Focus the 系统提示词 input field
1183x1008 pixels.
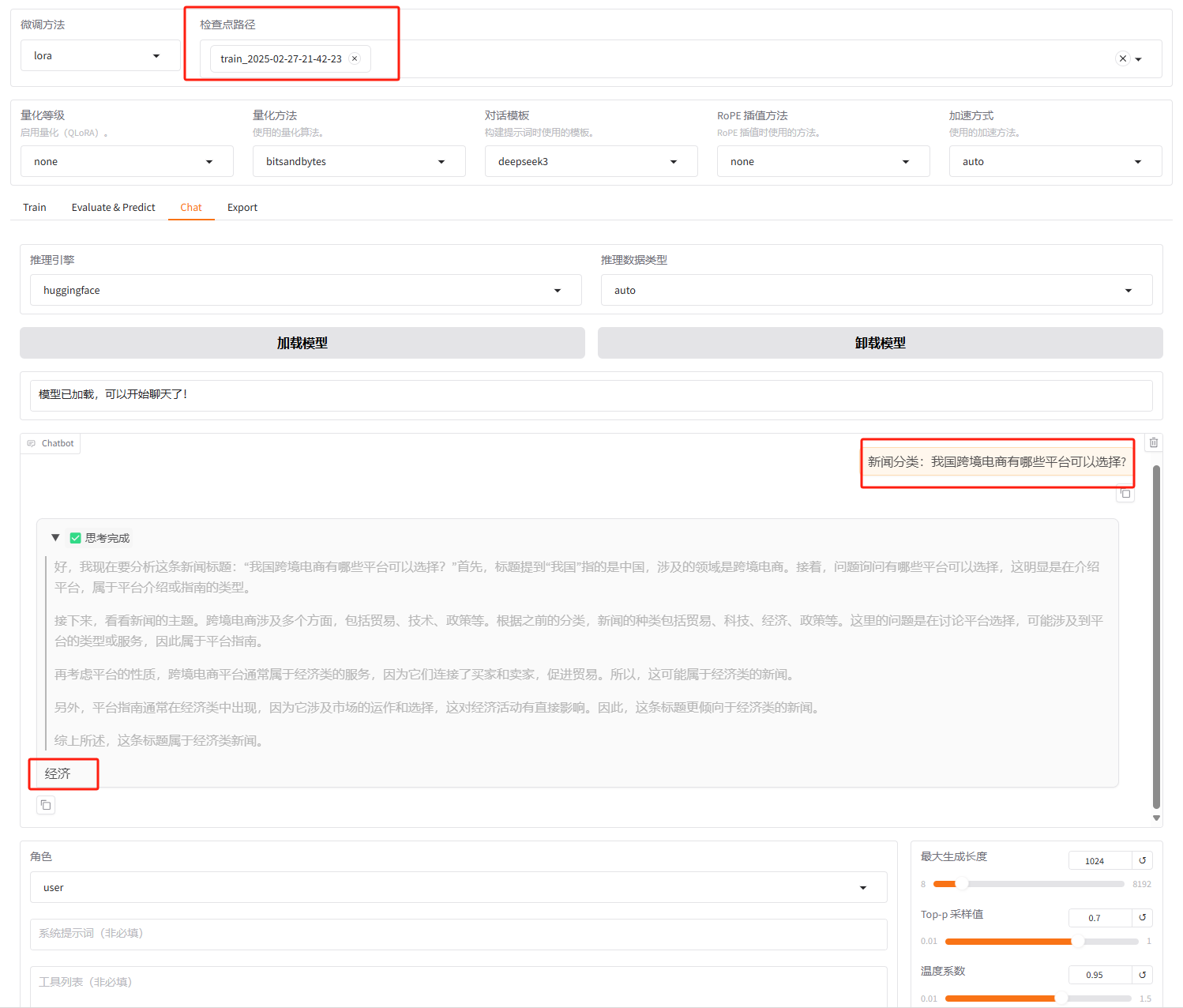click(458, 934)
